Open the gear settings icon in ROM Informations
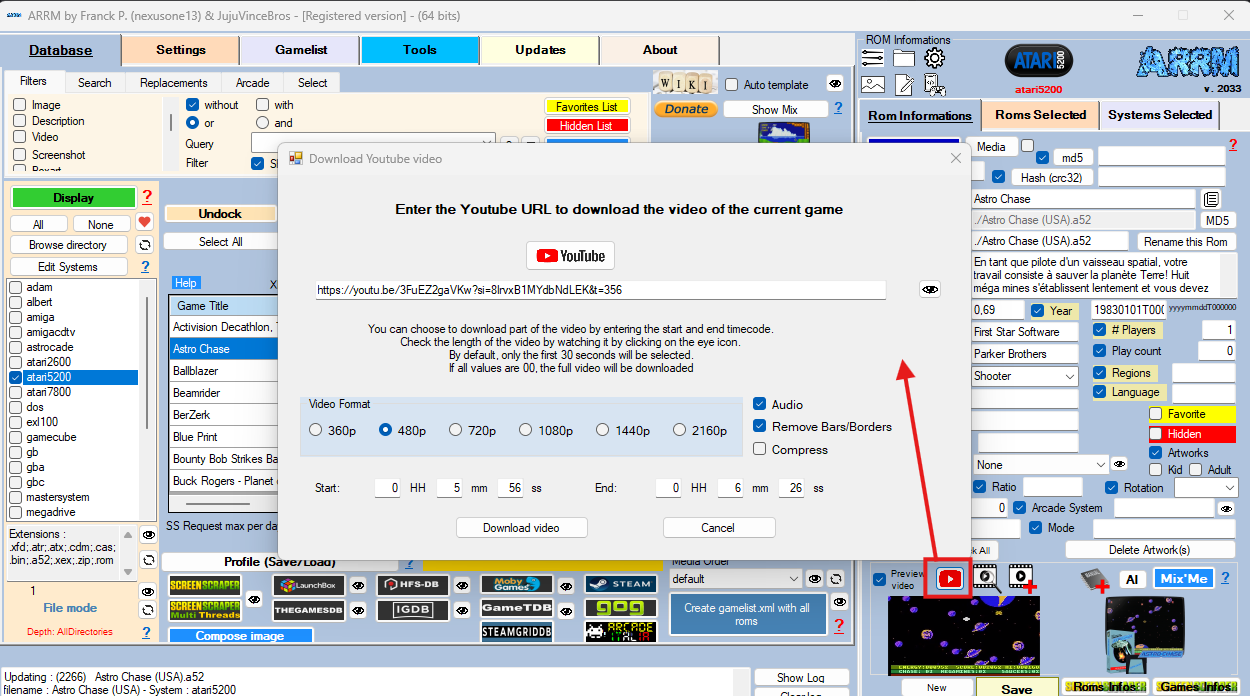 coord(934,59)
